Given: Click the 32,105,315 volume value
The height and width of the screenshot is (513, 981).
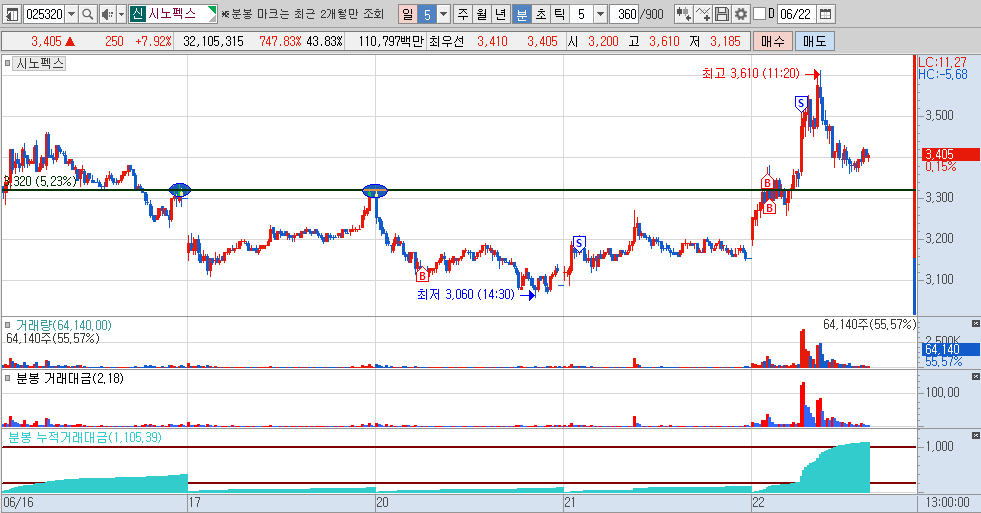Looking at the screenshot, I should [x=213, y=41].
